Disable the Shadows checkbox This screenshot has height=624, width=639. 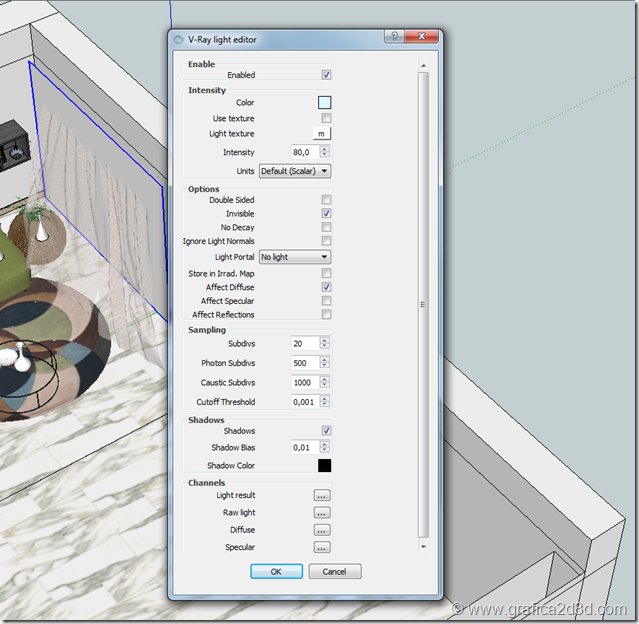[326, 431]
